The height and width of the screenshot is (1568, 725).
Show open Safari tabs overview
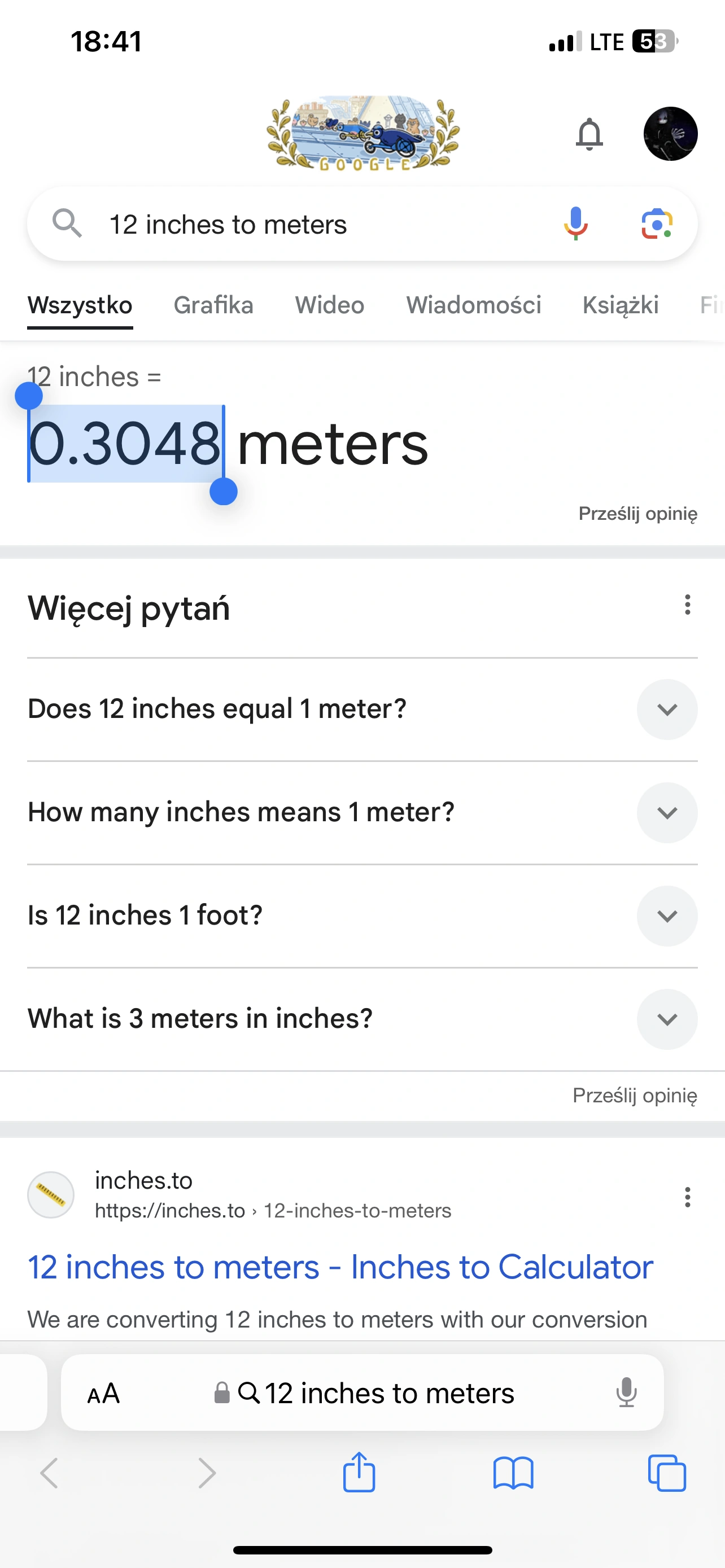click(x=667, y=1473)
